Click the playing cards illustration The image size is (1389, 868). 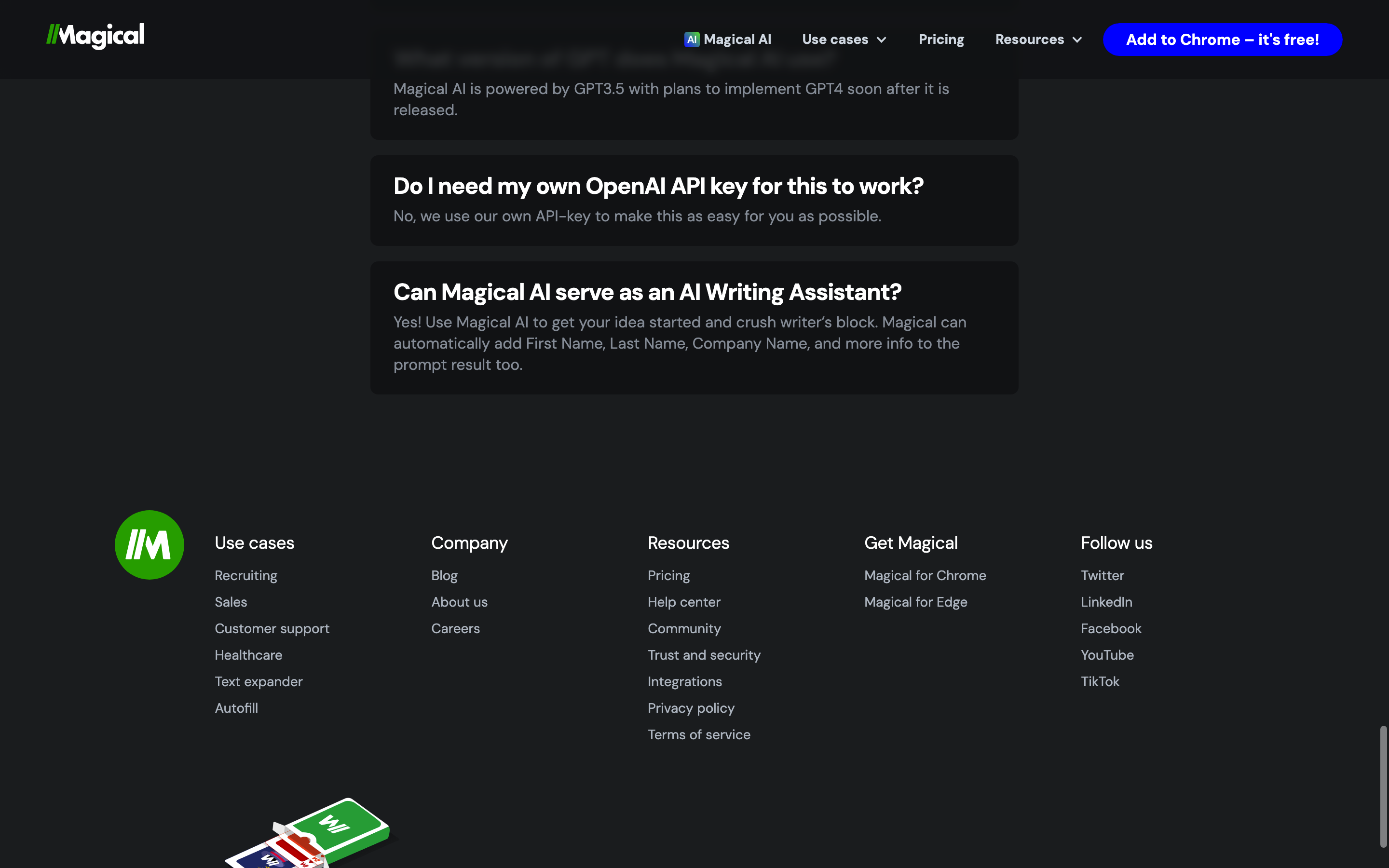(310, 832)
